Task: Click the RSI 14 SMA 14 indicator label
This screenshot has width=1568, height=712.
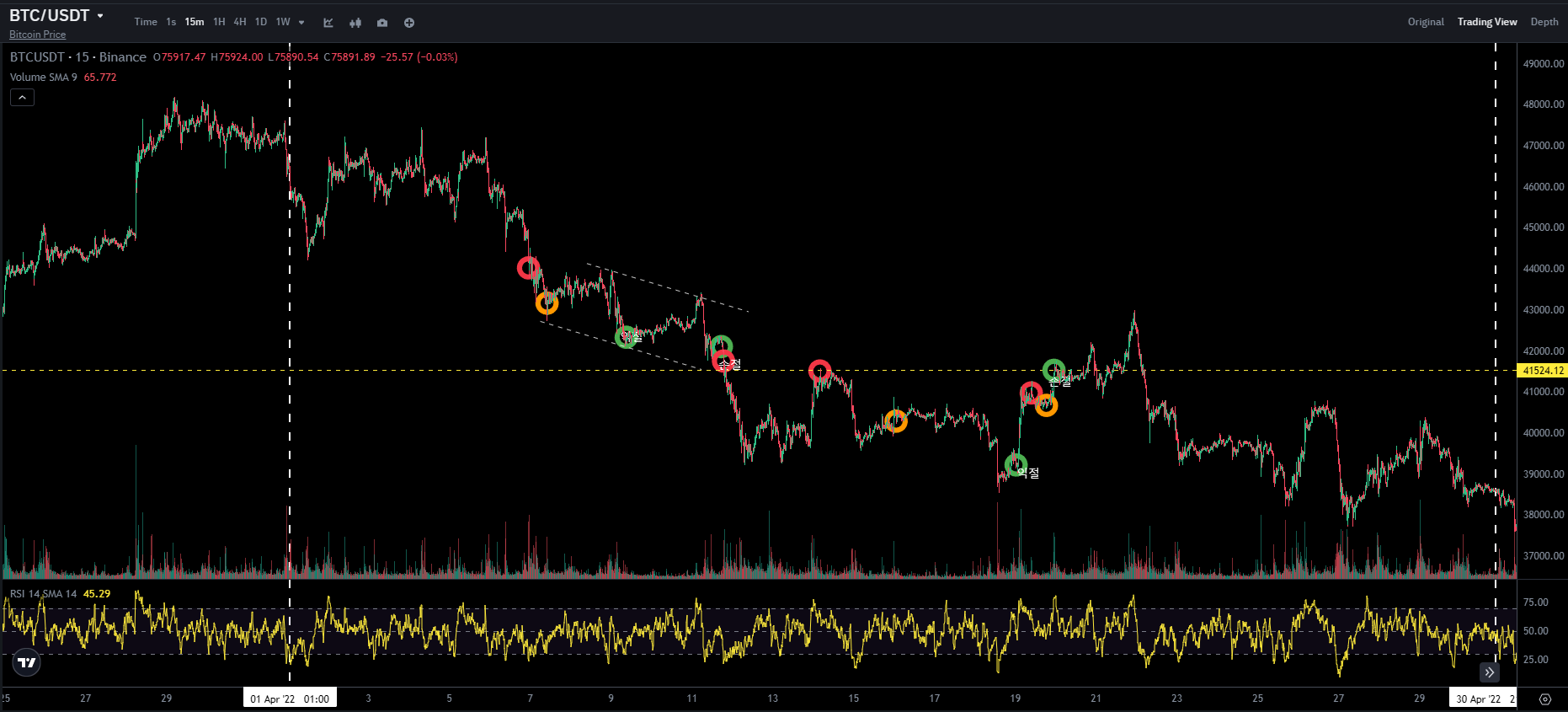Action: [43, 594]
